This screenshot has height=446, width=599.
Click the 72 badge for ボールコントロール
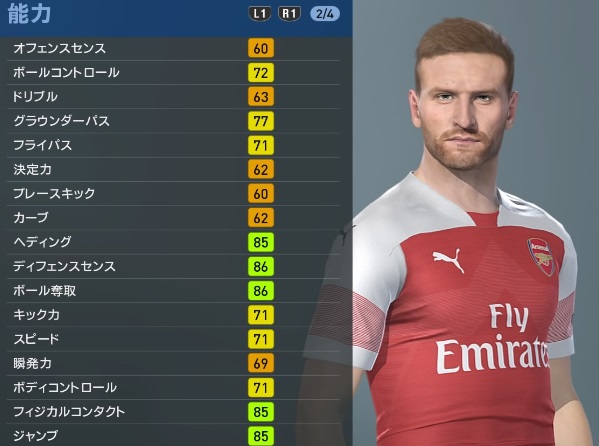tap(261, 72)
